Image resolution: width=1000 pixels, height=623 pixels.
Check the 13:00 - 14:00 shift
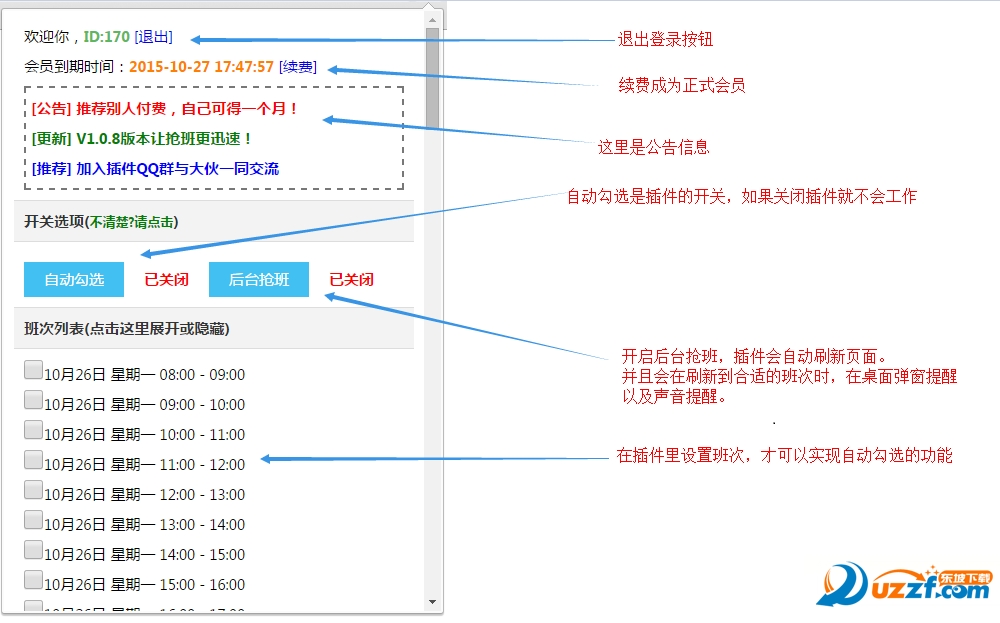click(33, 520)
